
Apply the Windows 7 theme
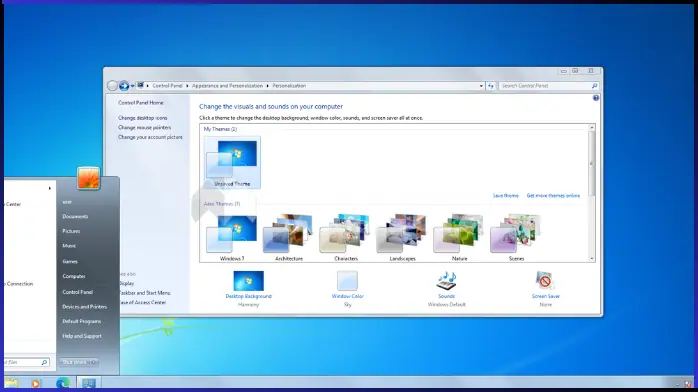[232, 237]
